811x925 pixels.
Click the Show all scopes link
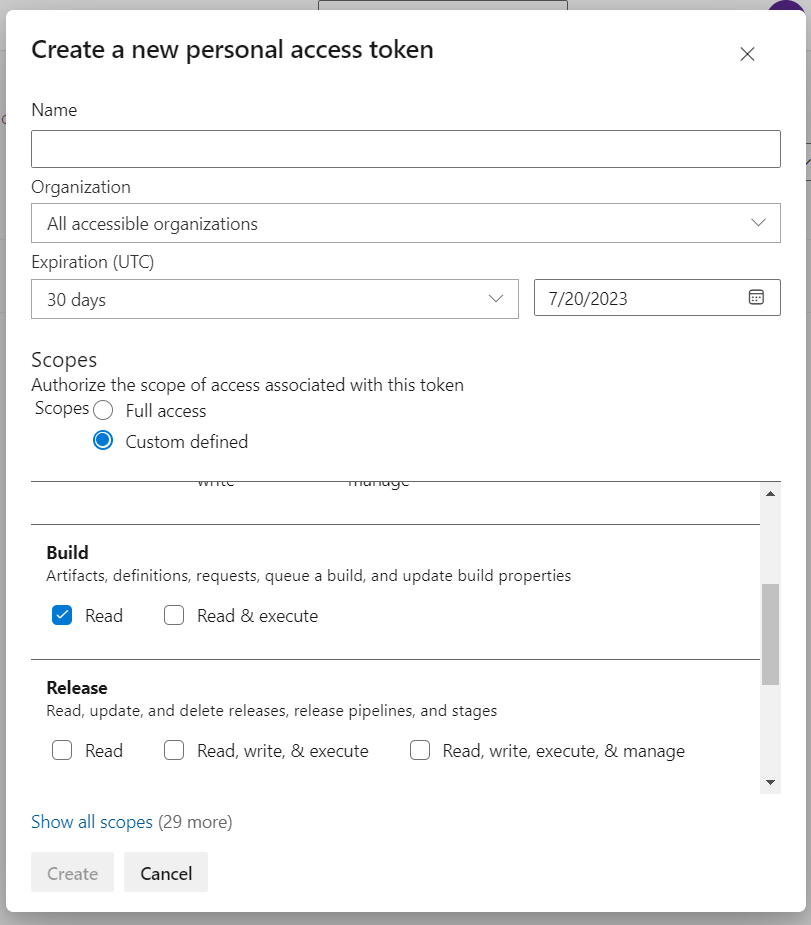coord(92,821)
